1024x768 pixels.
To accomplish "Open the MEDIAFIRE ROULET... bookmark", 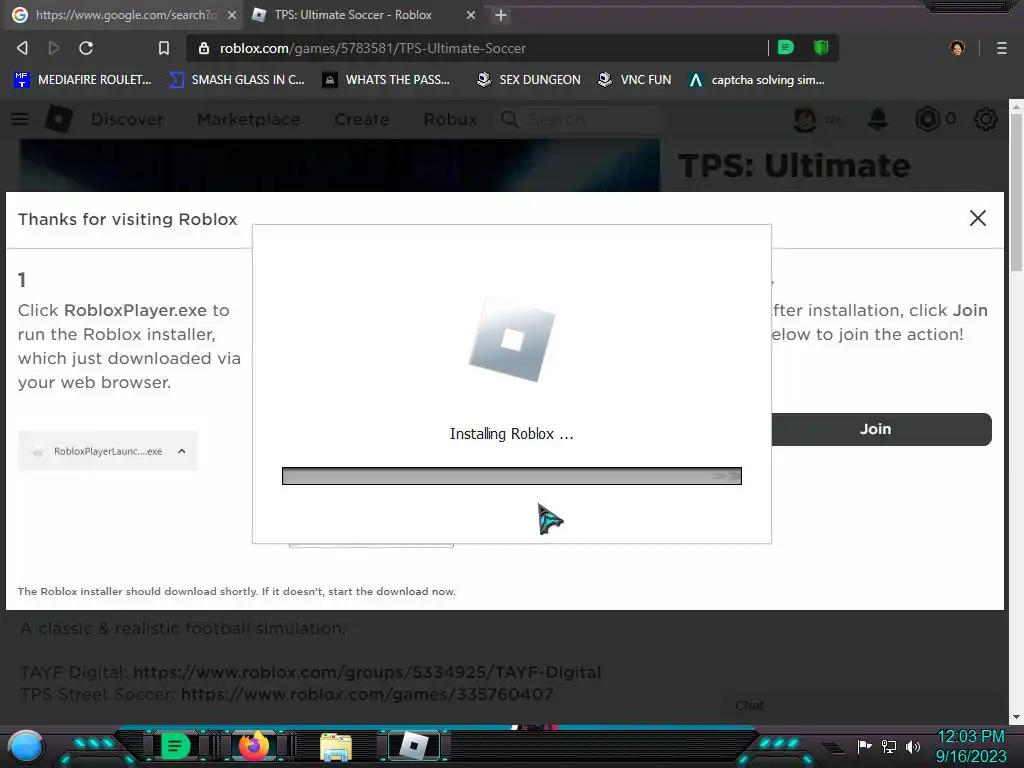I will pos(83,80).
